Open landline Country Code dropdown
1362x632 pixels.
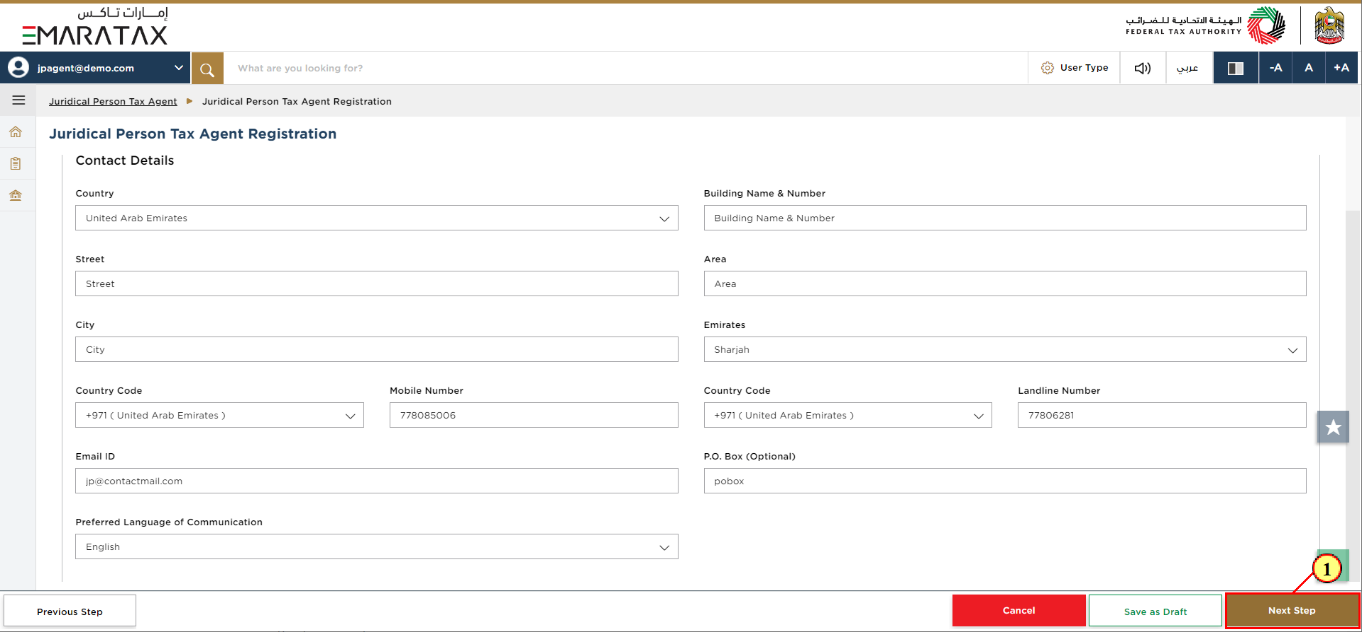point(848,415)
